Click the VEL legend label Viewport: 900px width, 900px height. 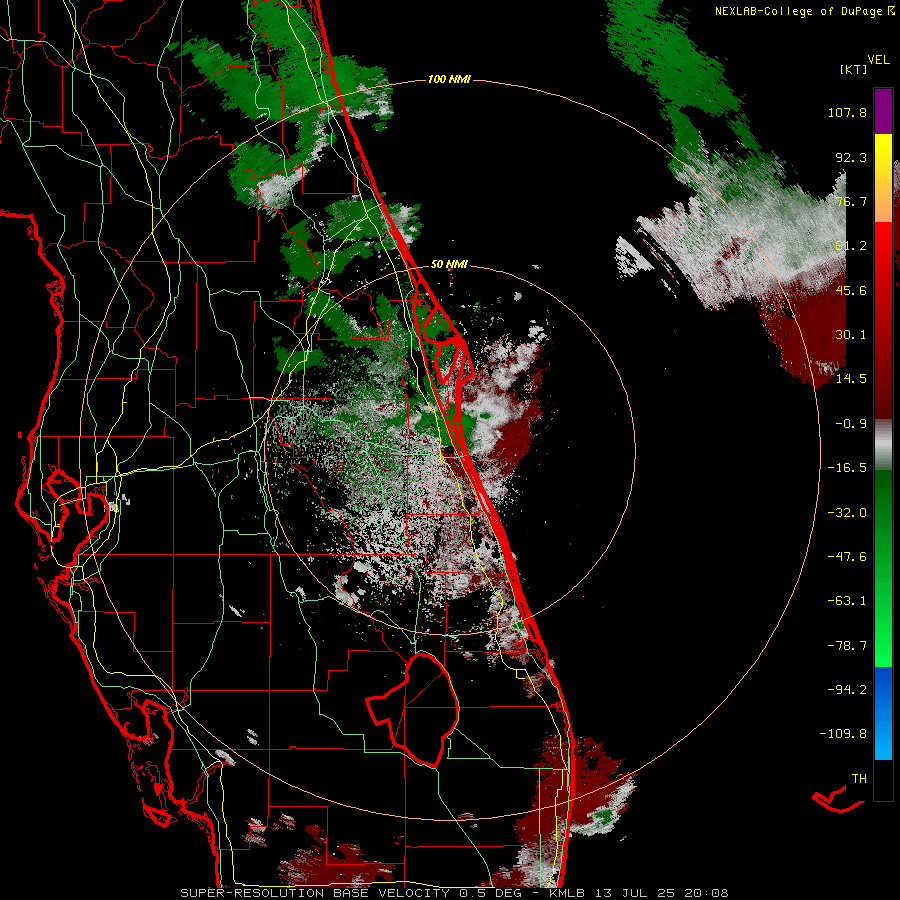click(879, 60)
